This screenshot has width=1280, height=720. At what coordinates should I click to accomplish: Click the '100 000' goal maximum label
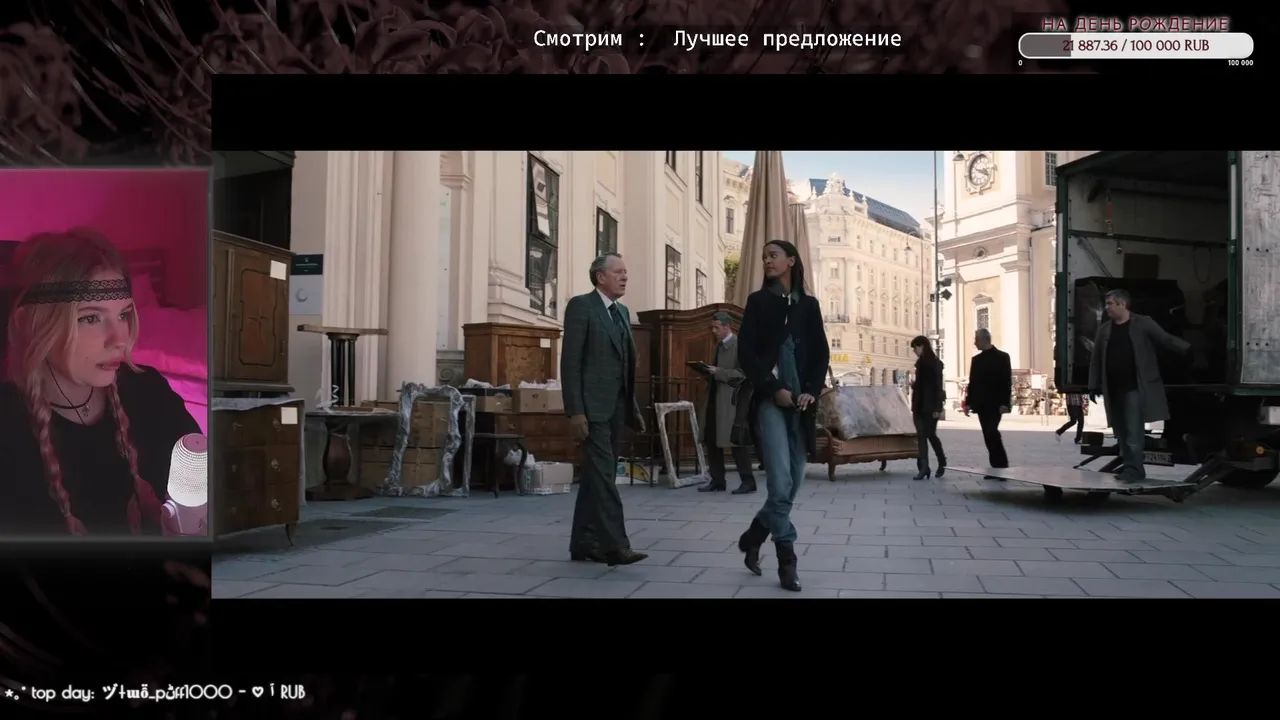click(1240, 63)
